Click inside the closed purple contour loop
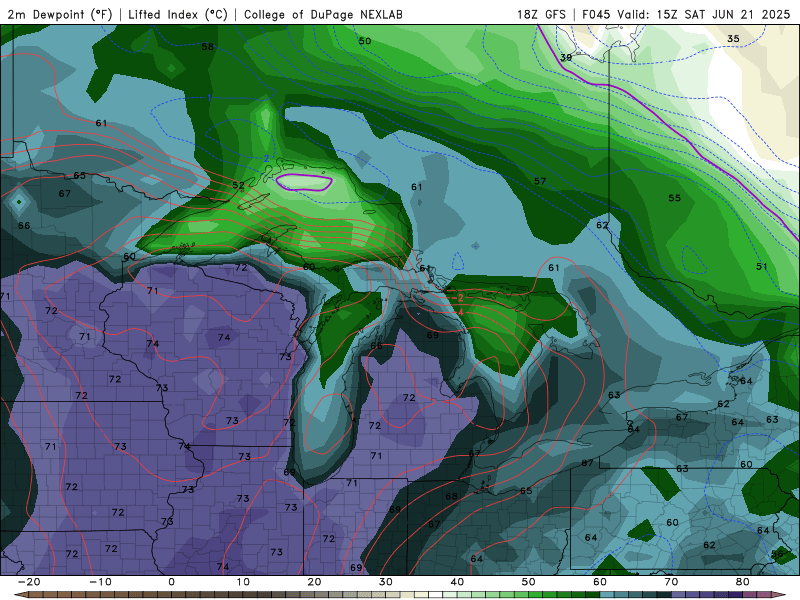Screen dimensions: 800x600 [x=304, y=182]
